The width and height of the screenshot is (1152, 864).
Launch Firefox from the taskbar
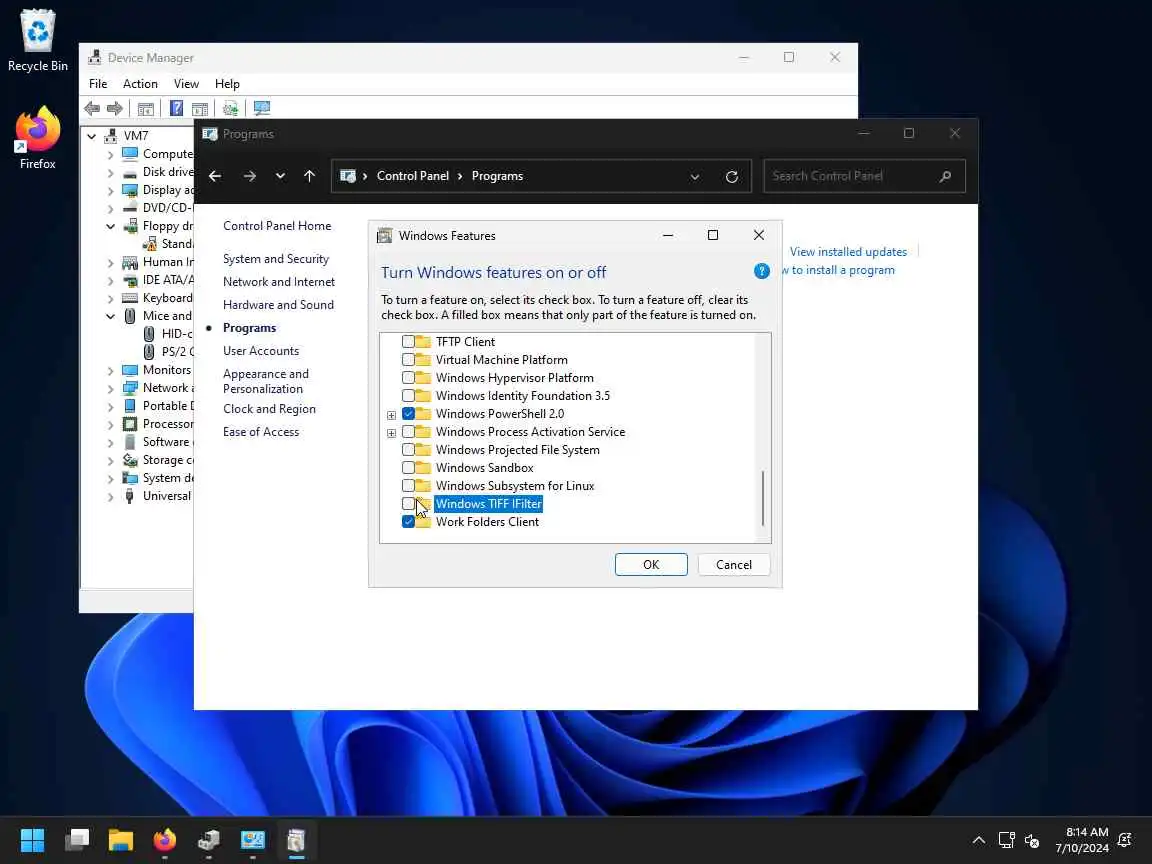coord(165,840)
